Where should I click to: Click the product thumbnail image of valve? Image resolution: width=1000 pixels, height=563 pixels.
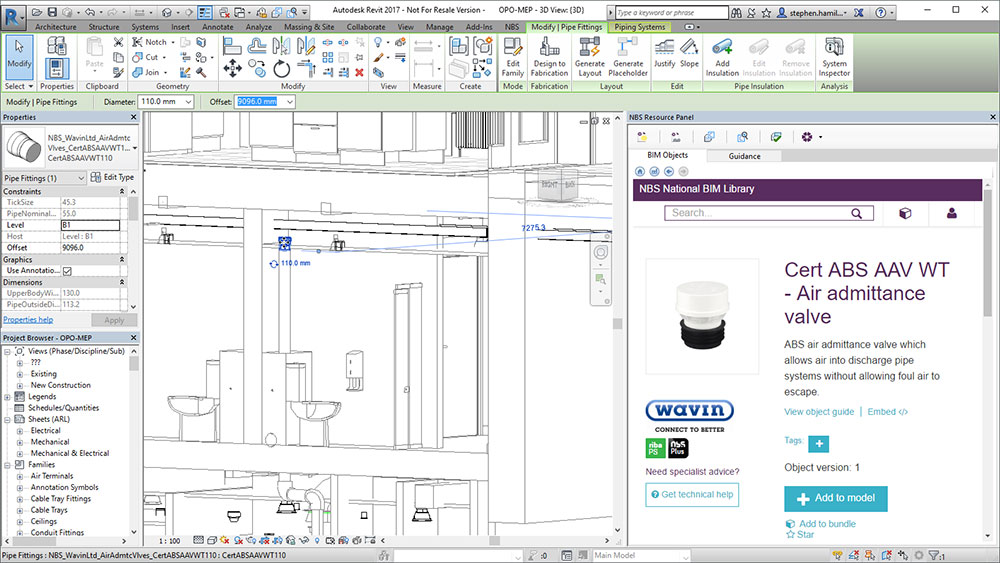(x=702, y=316)
